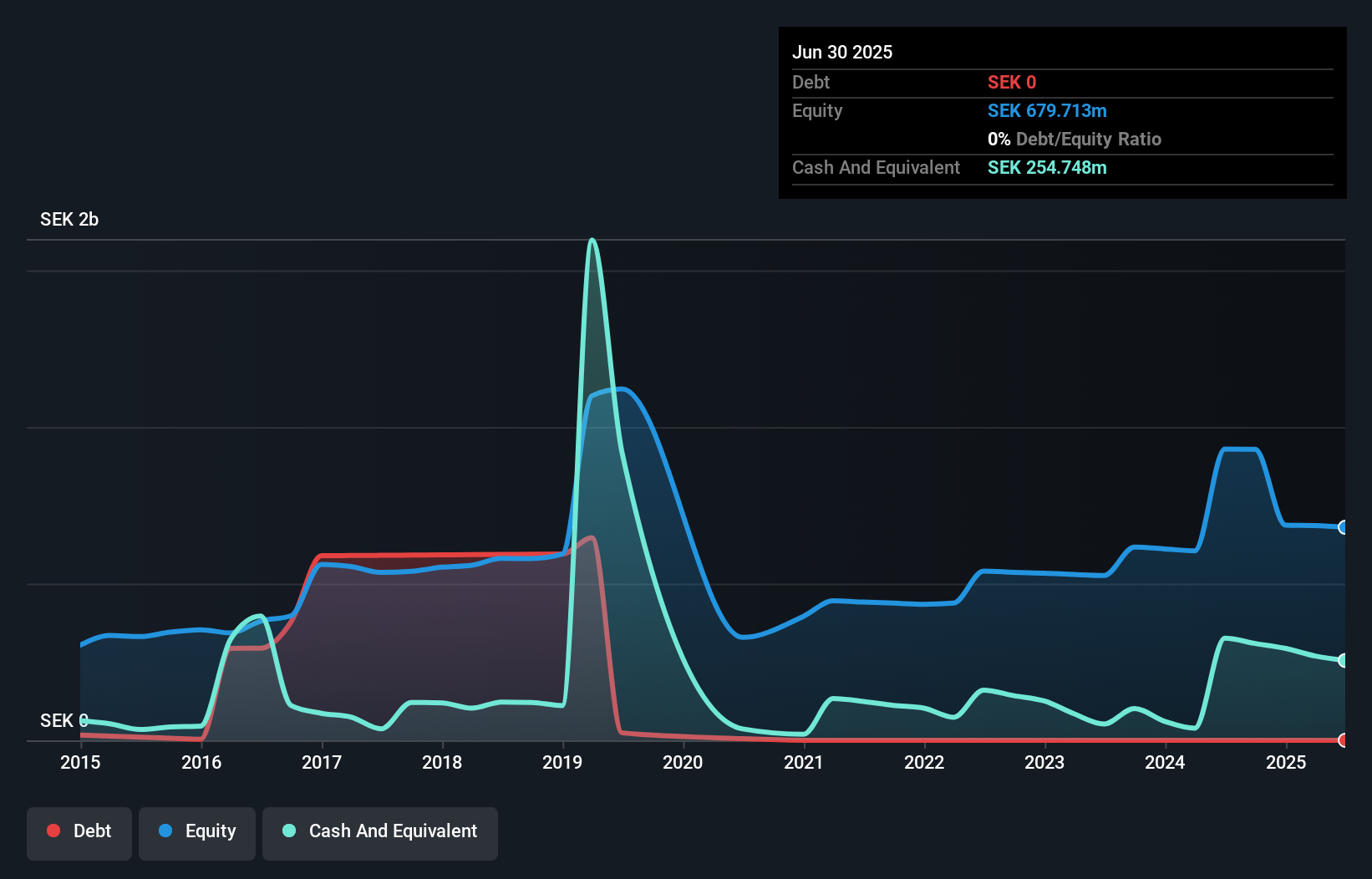Click the blue Equity legend dot

tap(164, 831)
